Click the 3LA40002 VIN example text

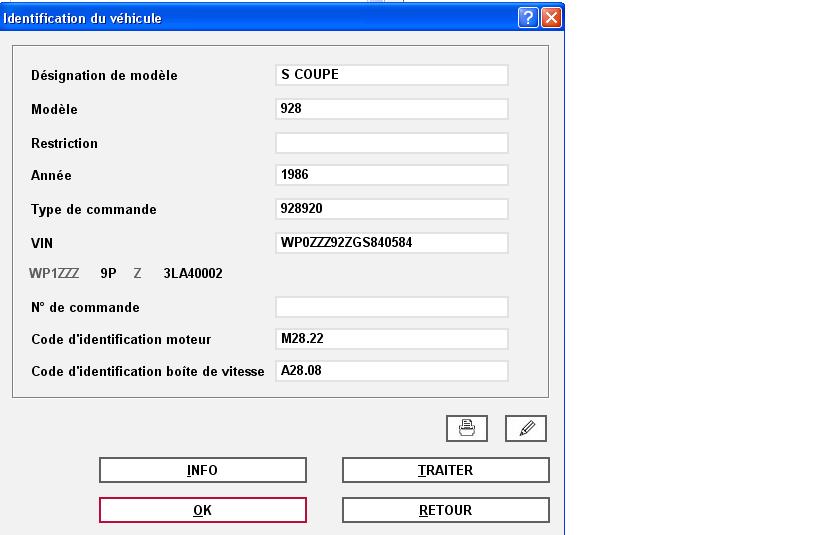coord(193,274)
